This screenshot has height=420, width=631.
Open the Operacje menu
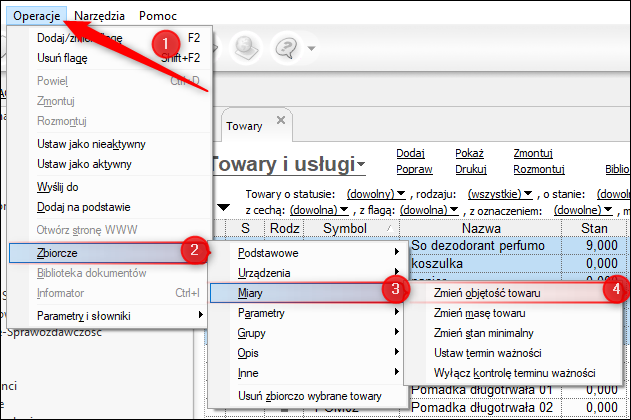[37, 16]
